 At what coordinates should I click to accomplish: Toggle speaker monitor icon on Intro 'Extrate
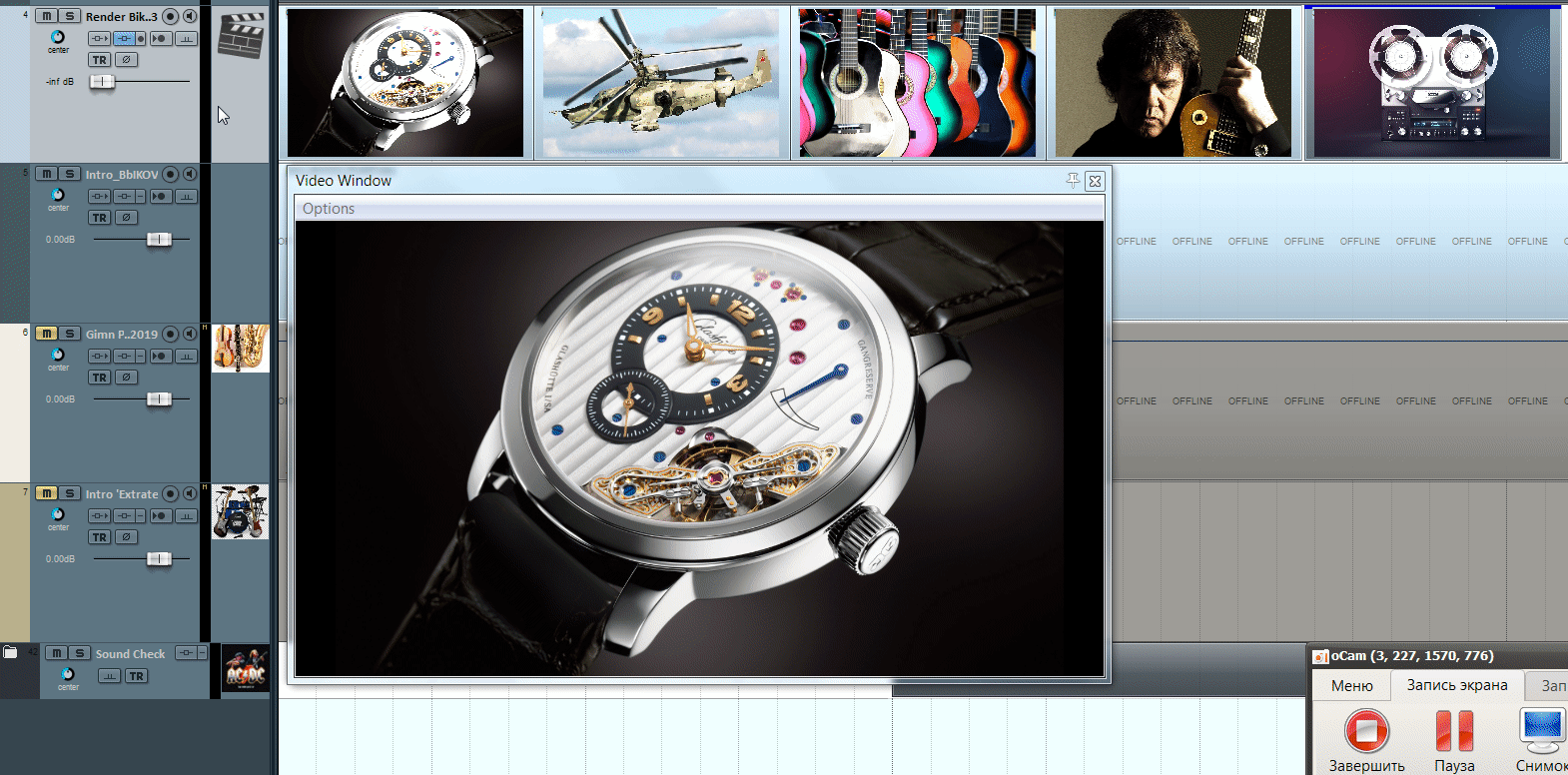(x=190, y=493)
